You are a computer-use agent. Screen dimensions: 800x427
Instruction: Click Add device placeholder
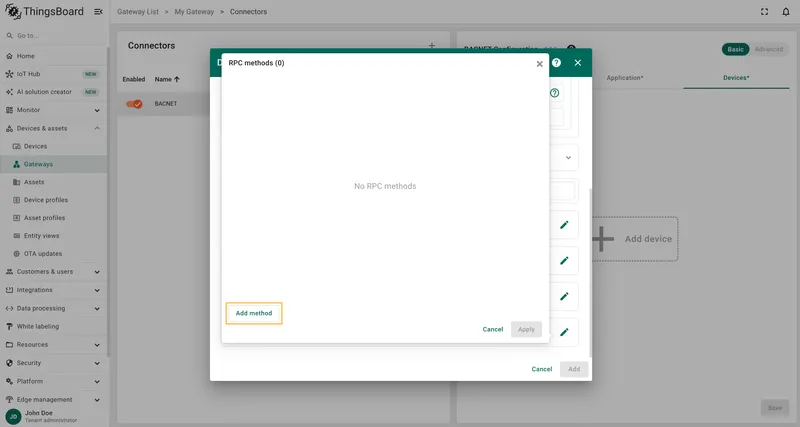[x=635, y=239]
